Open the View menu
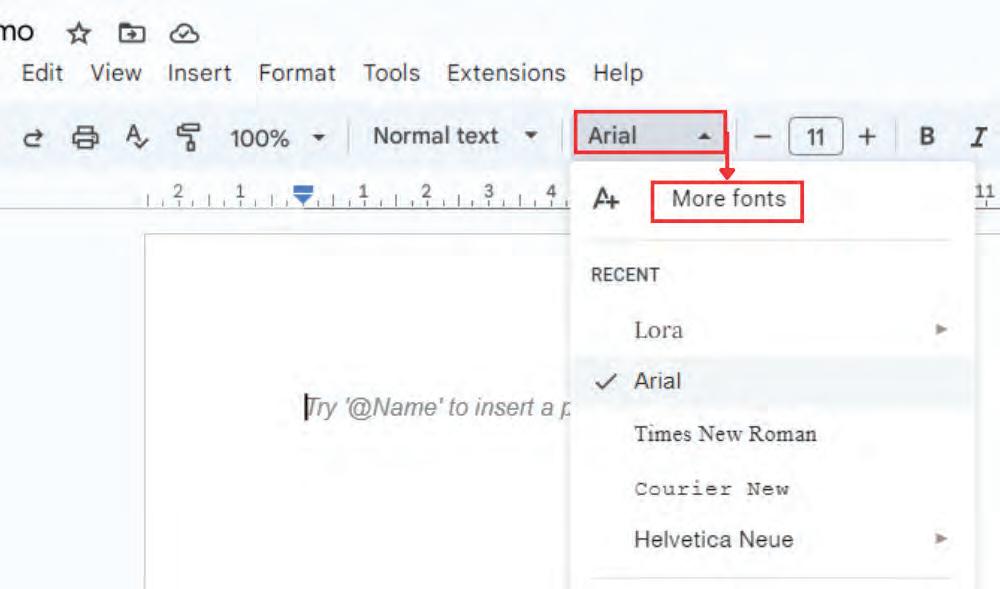The image size is (1000, 589). pyautogui.click(x=115, y=73)
